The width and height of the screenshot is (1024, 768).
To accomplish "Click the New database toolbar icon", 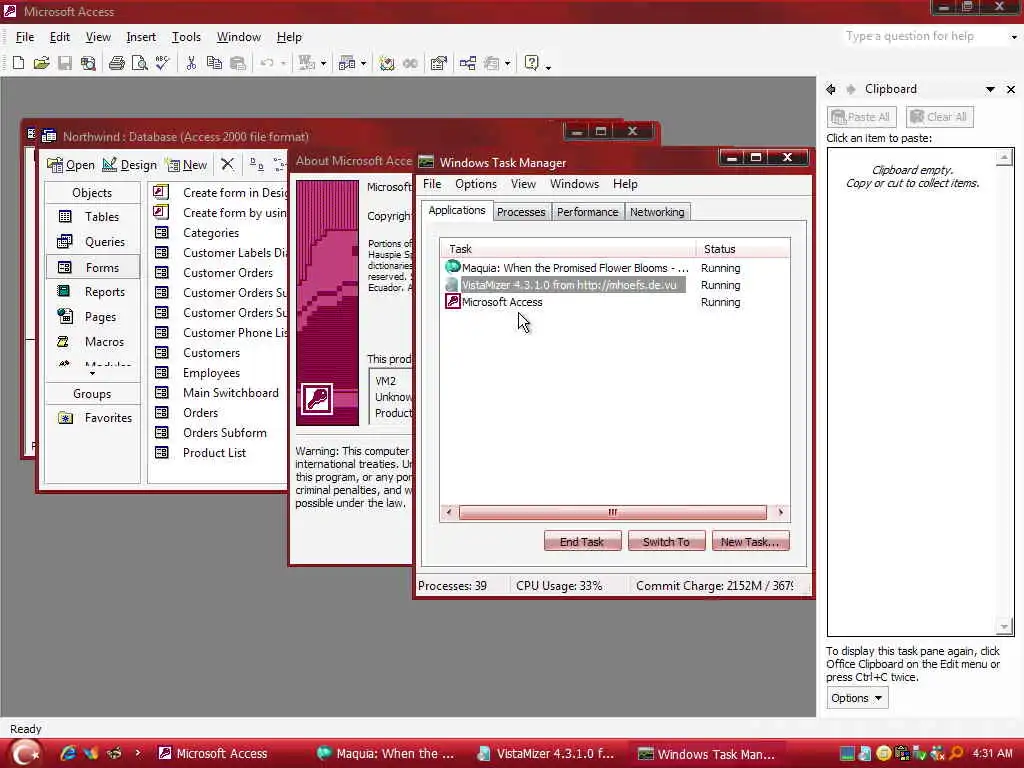I will 18,63.
